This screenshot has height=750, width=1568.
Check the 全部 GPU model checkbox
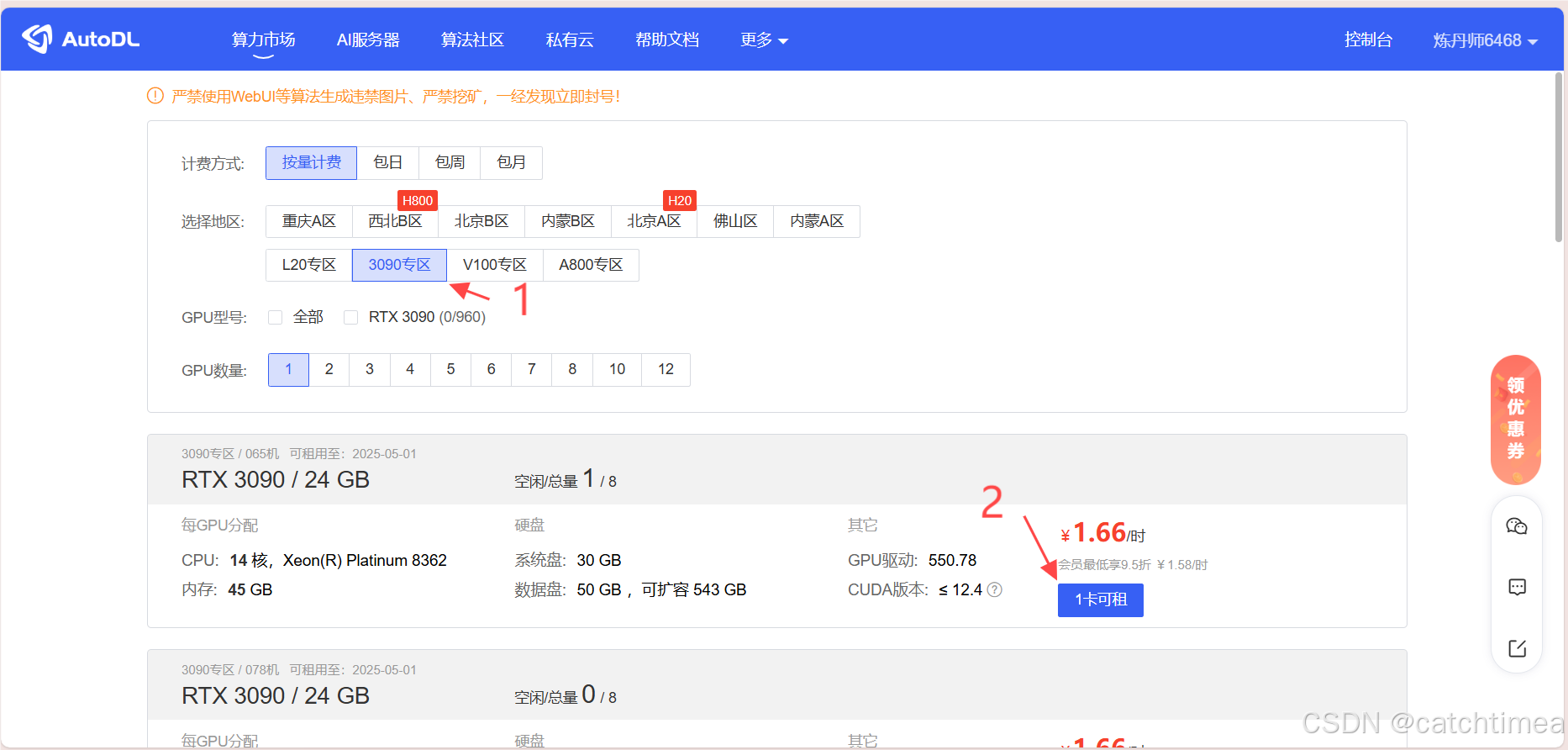275,317
